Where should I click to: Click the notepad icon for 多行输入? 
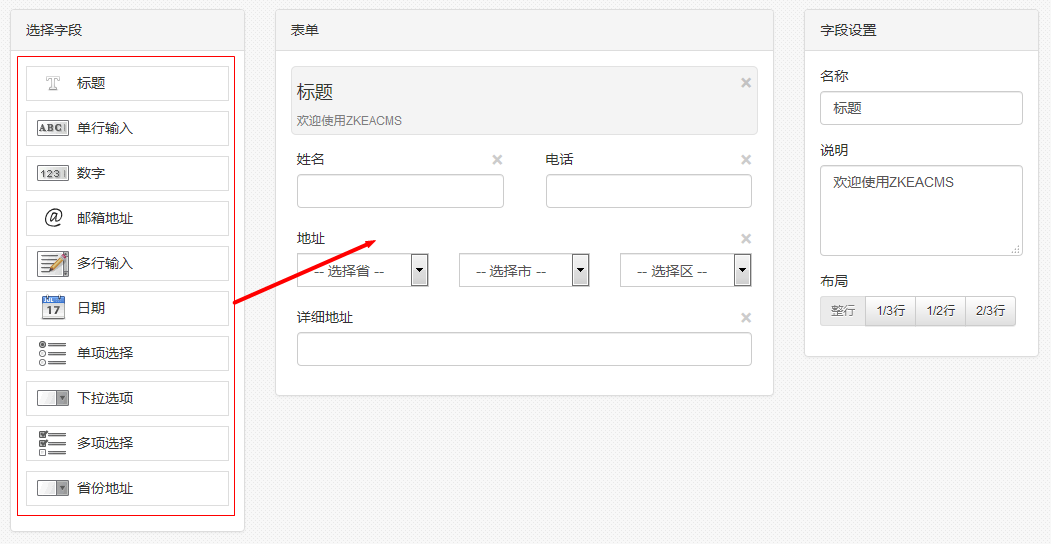click(x=53, y=263)
